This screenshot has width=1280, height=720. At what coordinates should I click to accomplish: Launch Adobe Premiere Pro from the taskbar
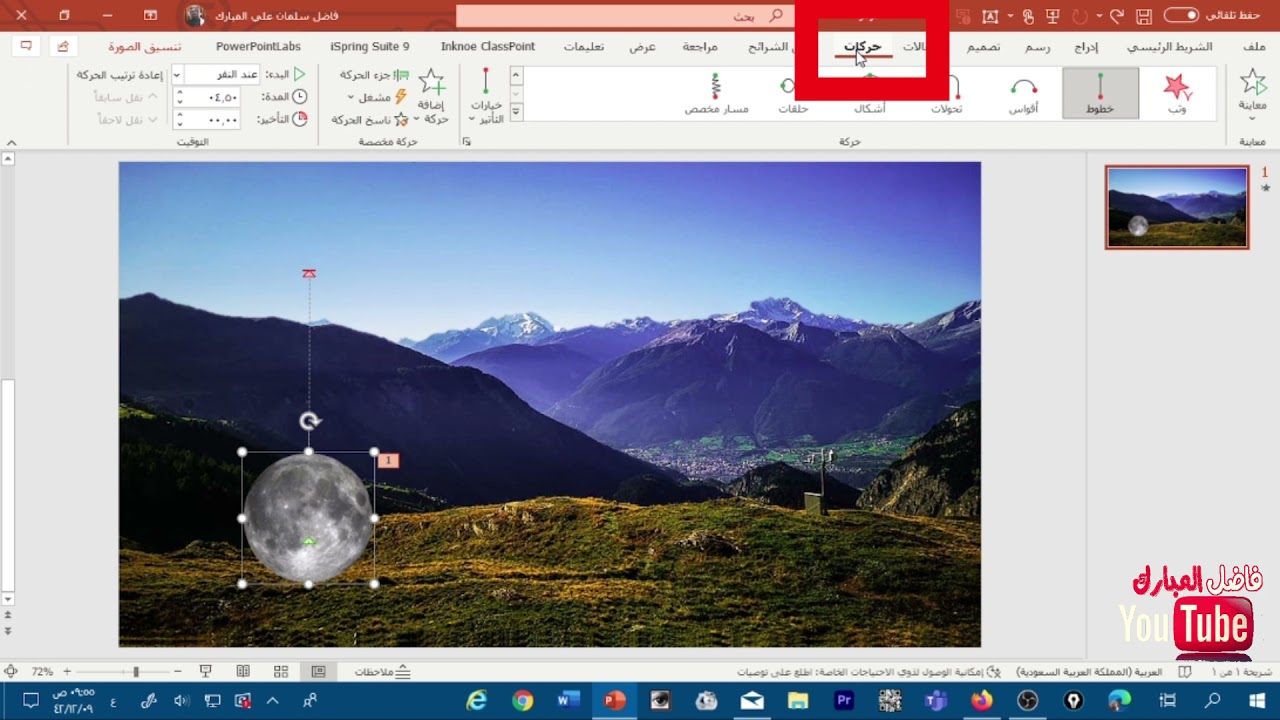tap(843, 701)
